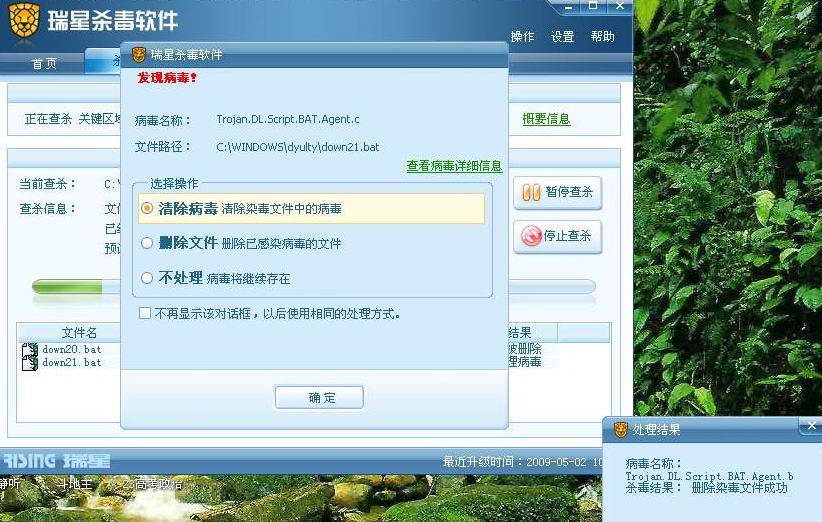Switch to the 首页 tab
Image resolution: width=822 pixels, height=522 pixels.
44,63
